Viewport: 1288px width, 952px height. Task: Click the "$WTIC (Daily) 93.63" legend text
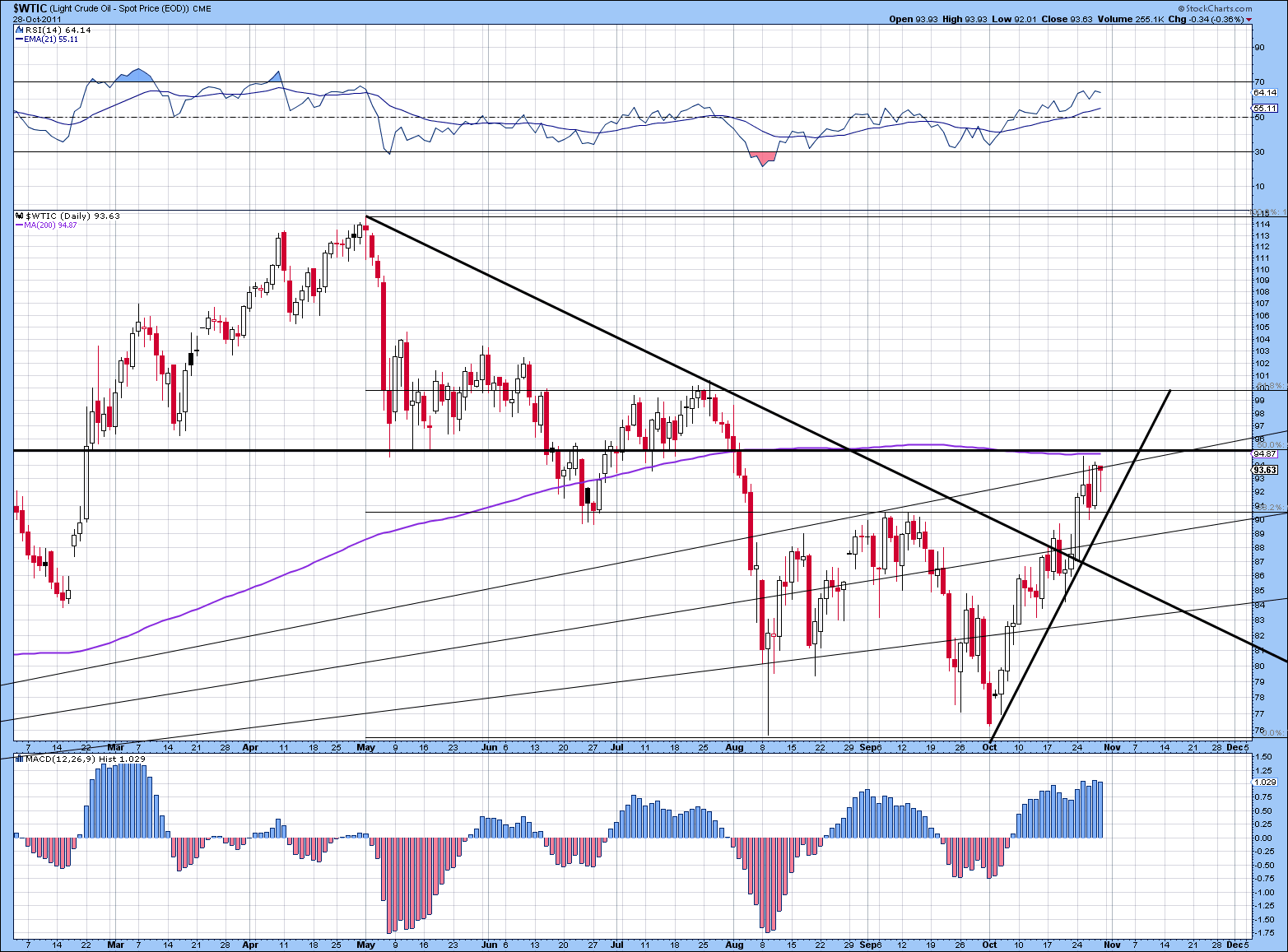[x=72, y=216]
